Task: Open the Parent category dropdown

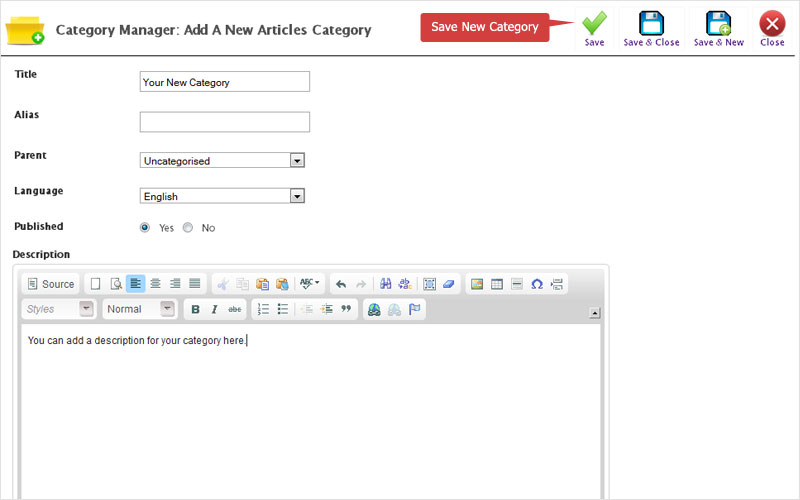Action: click(296, 160)
